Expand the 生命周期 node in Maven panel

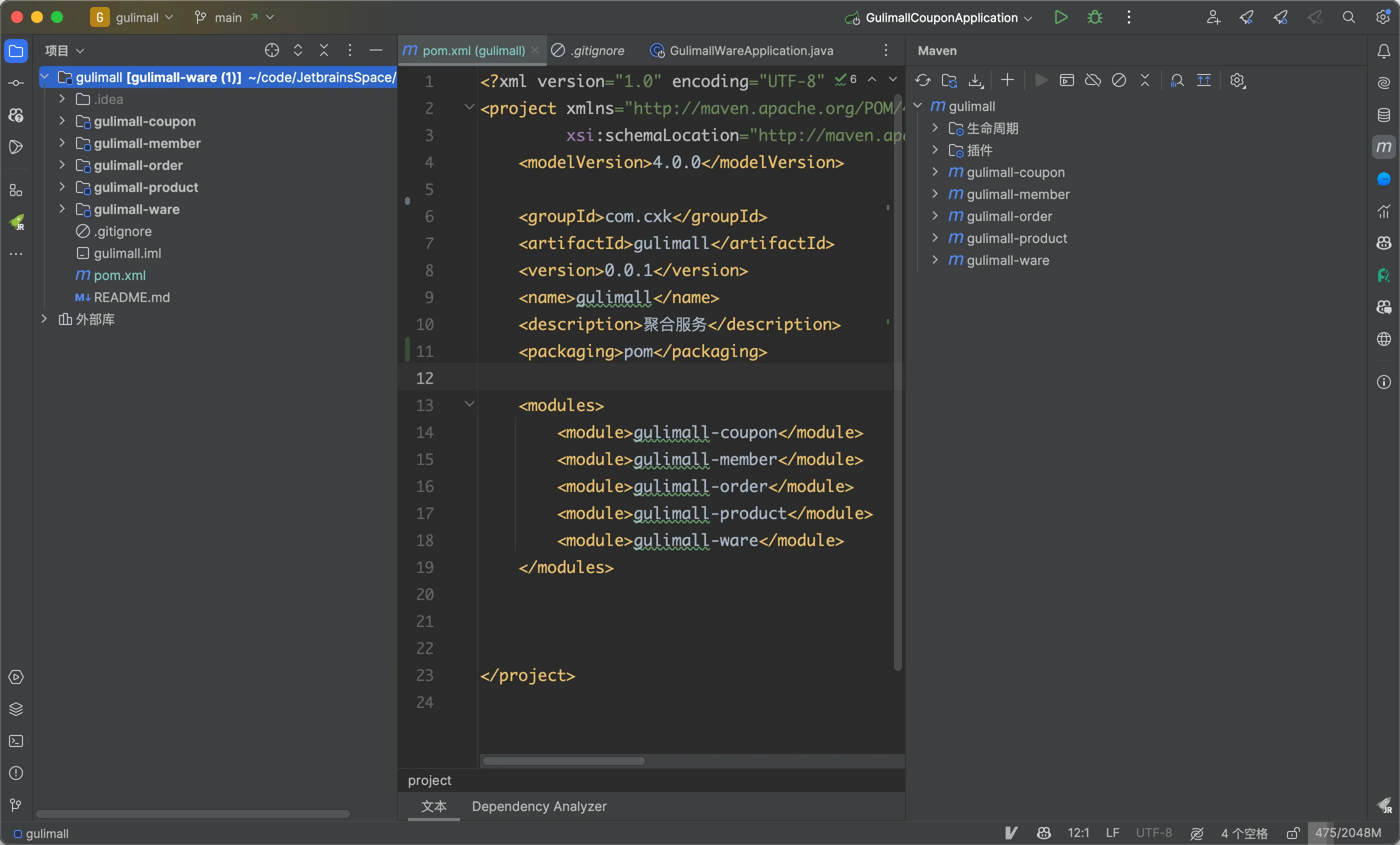tap(934, 128)
